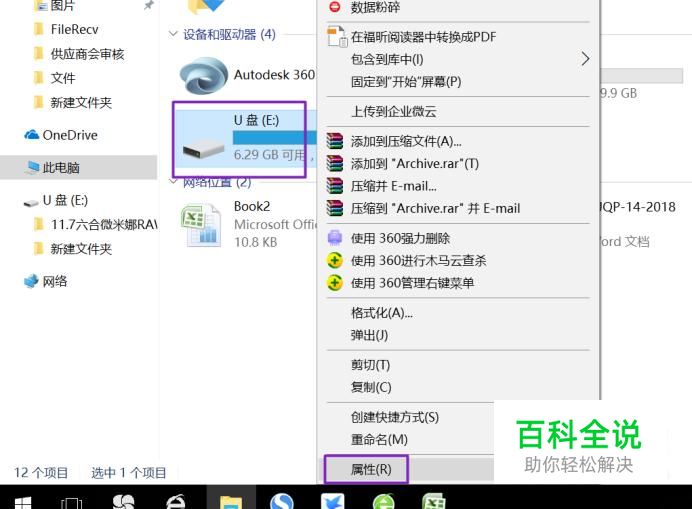Click the Foxit PDF convert icon

point(337,37)
